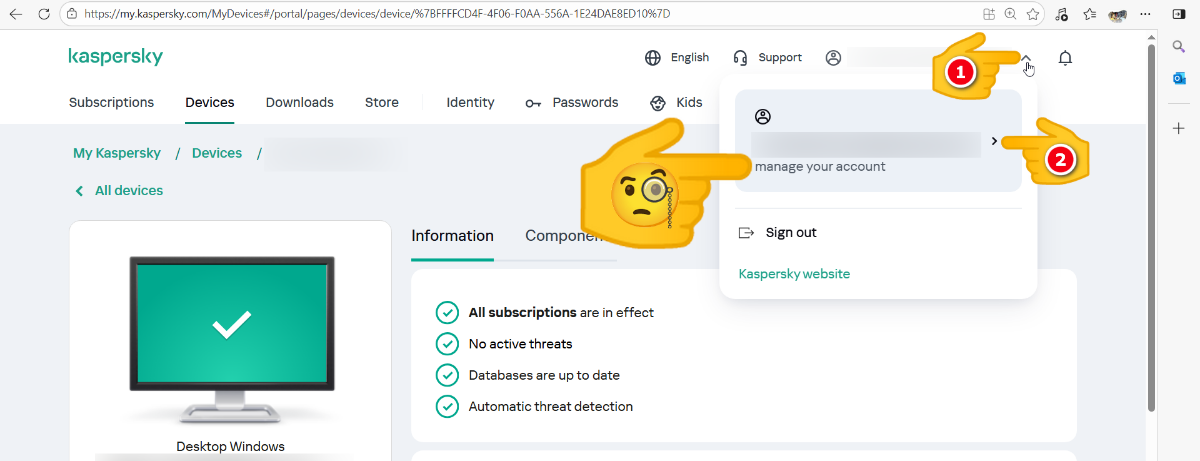Screen dimensions: 1200x461
Task: Open the Kaspersky website link
Action: click(x=794, y=274)
